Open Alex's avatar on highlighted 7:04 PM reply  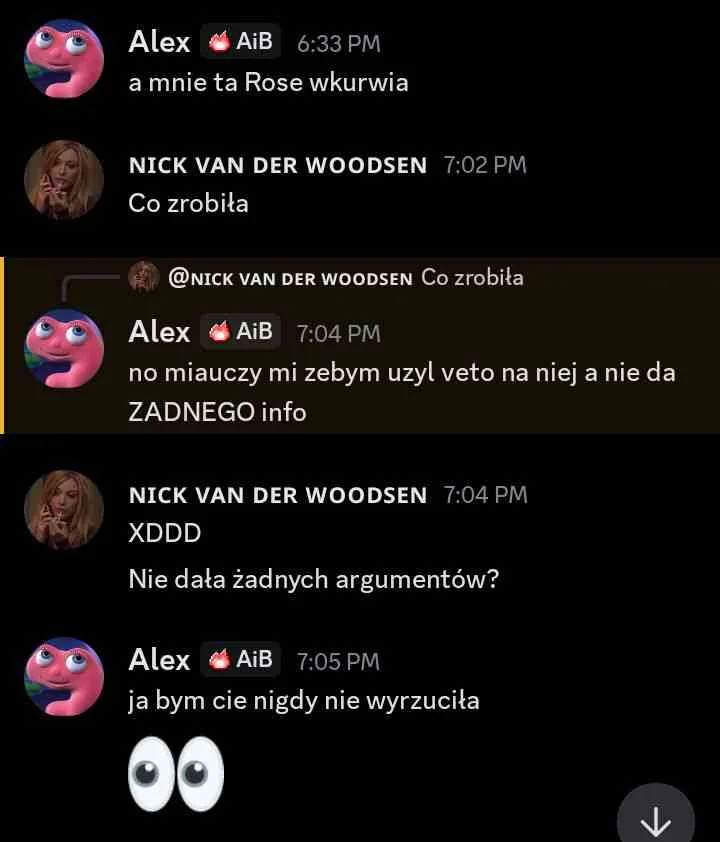[x=64, y=349]
